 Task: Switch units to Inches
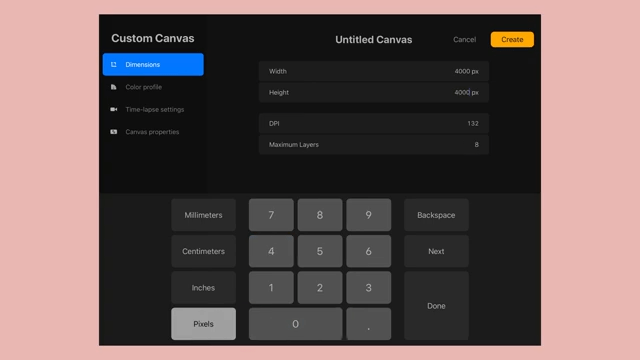tap(203, 288)
